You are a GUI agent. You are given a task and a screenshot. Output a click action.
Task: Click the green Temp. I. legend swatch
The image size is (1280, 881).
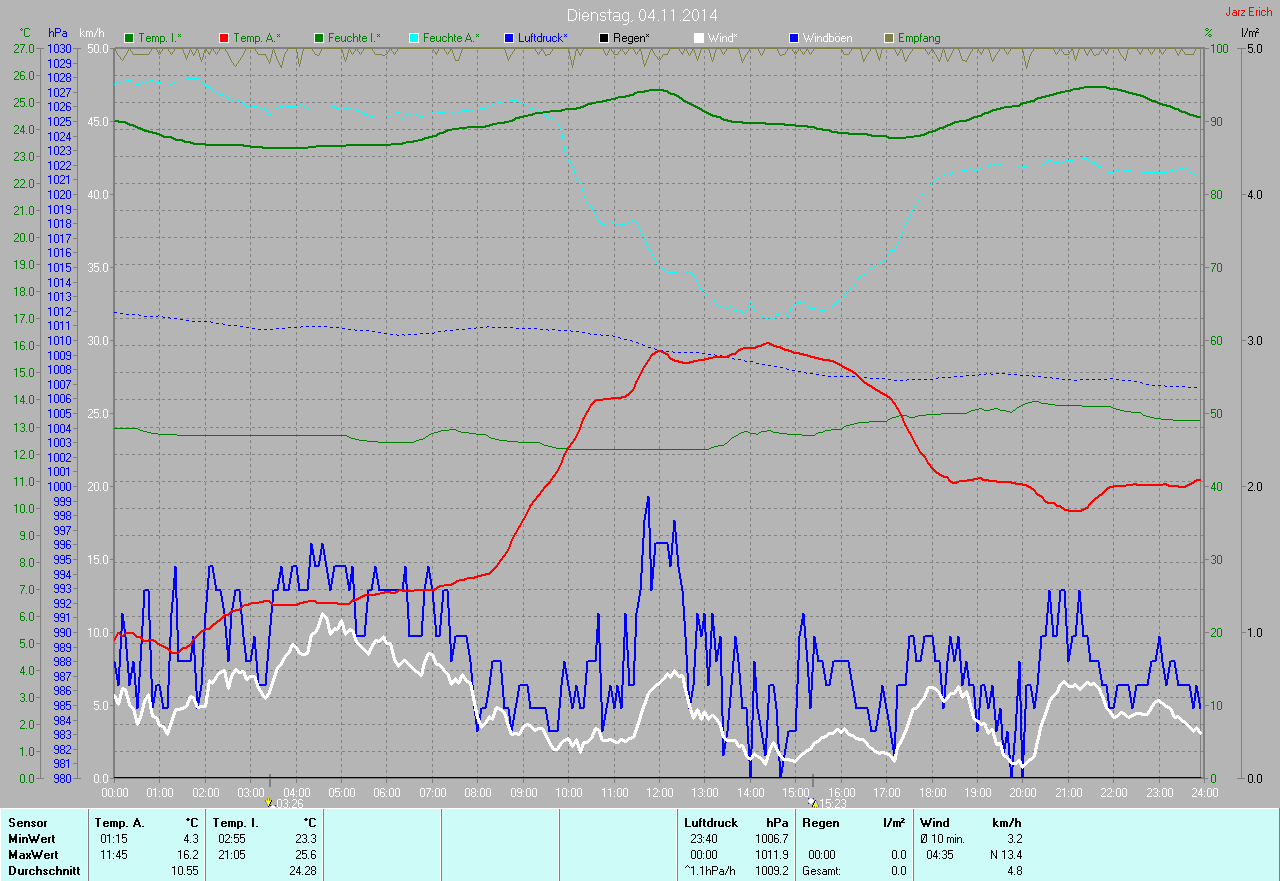[x=129, y=38]
